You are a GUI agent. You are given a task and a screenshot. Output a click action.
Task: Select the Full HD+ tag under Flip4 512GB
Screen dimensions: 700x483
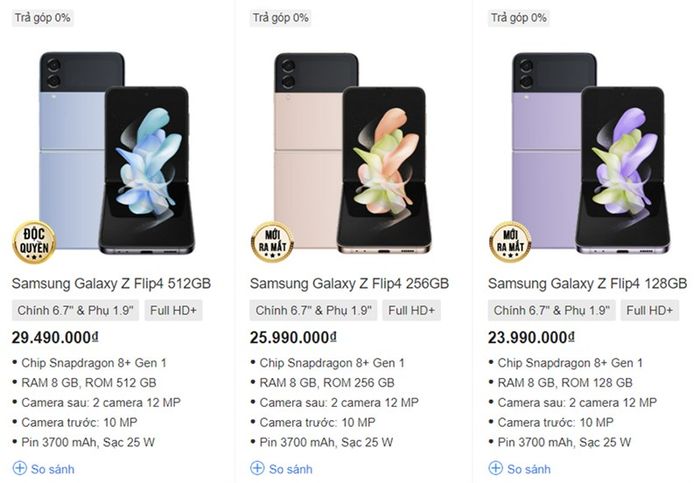[173, 310]
